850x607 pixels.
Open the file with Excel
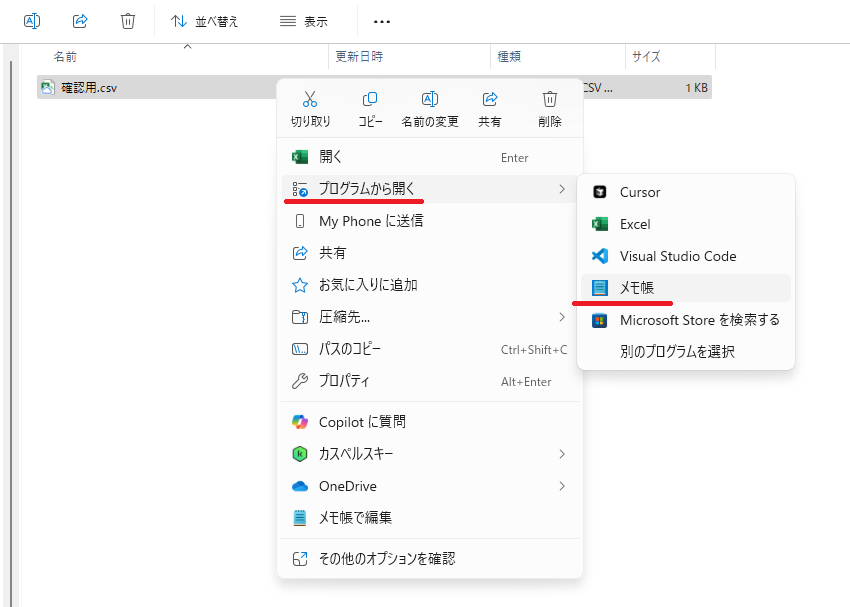650,224
